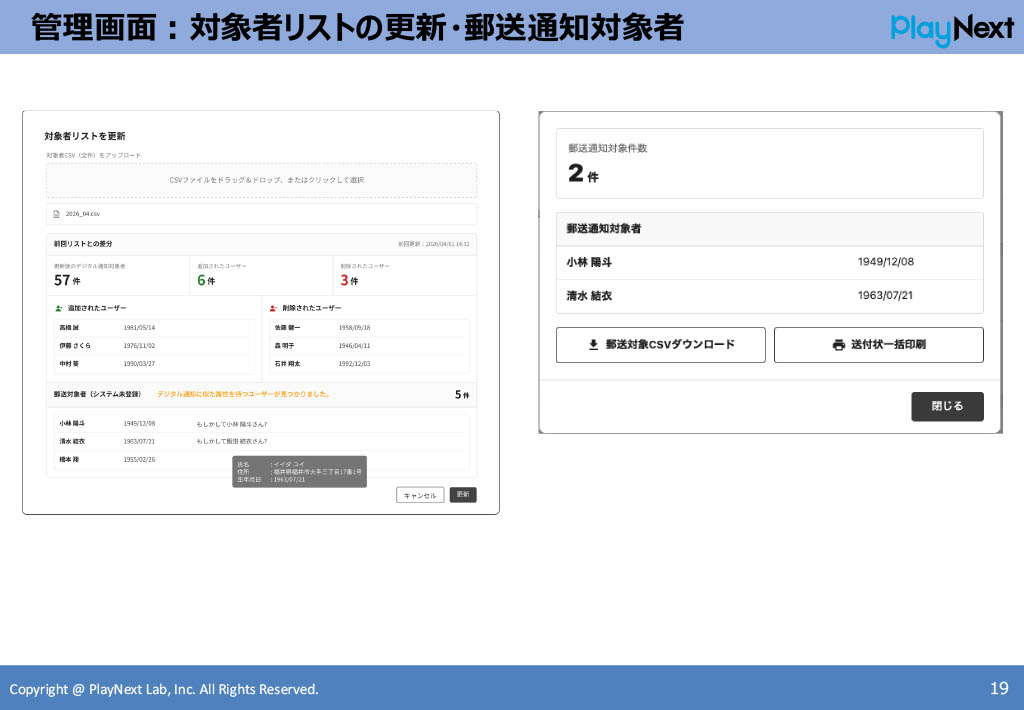Select removed user 石井 翔太

287,364
